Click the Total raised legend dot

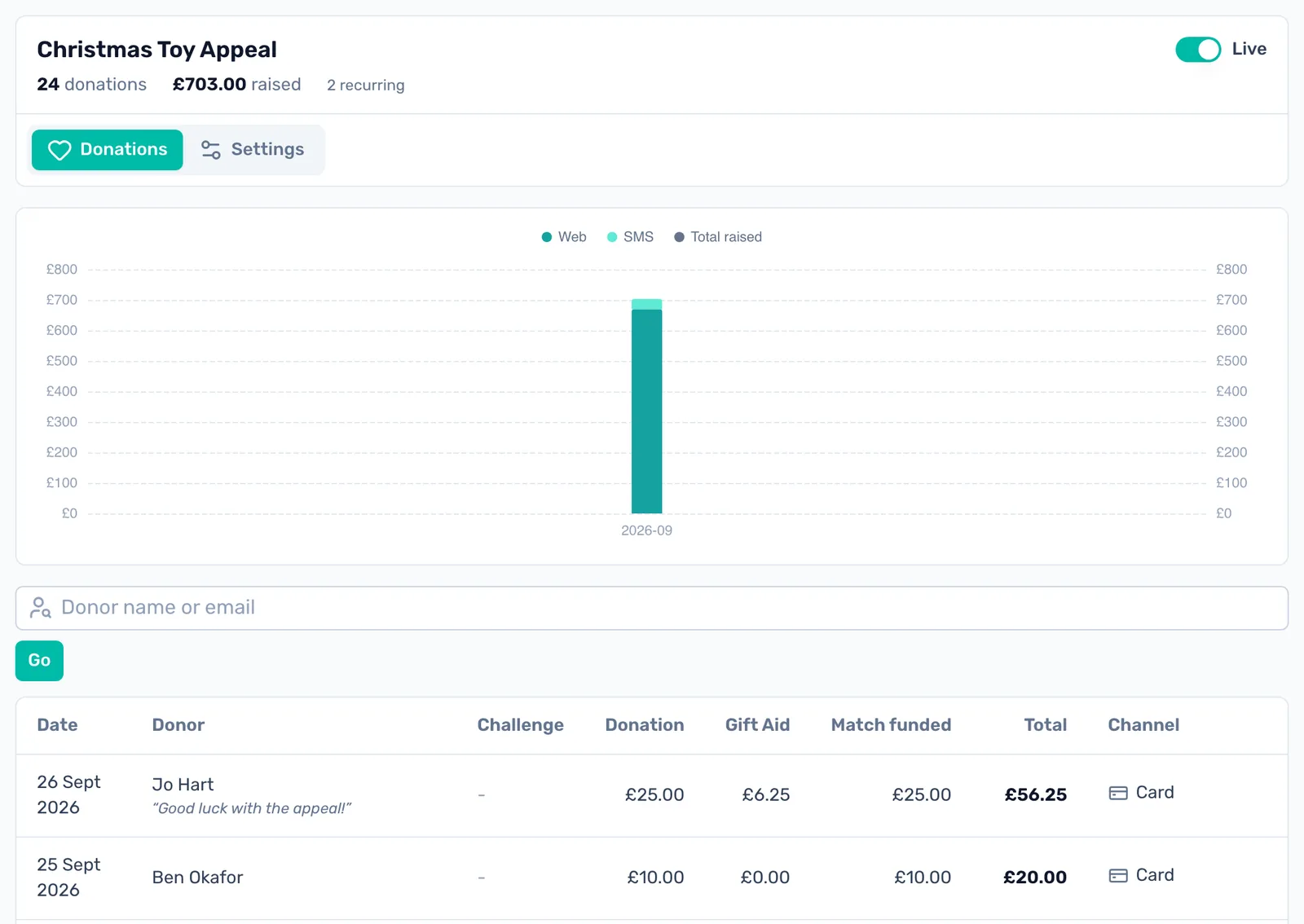click(679, 237)
